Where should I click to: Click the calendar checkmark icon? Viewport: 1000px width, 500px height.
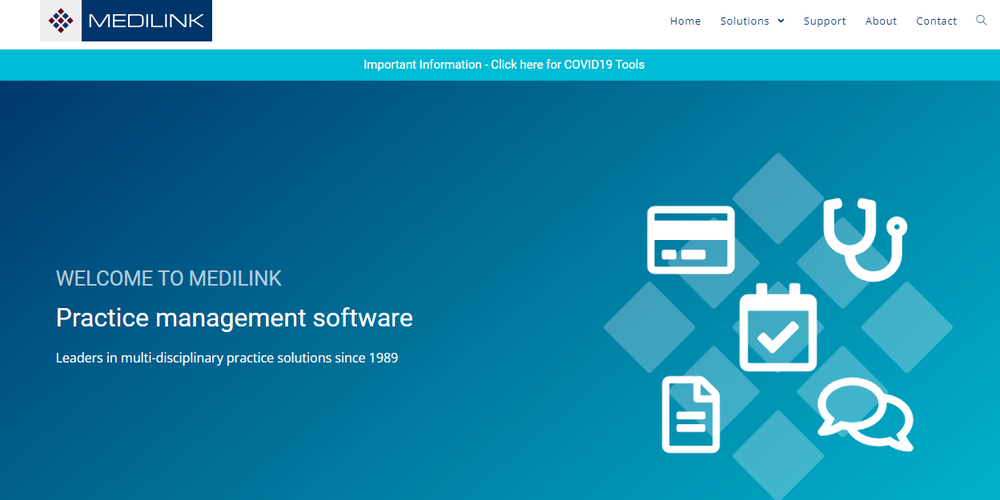(778, 327)
